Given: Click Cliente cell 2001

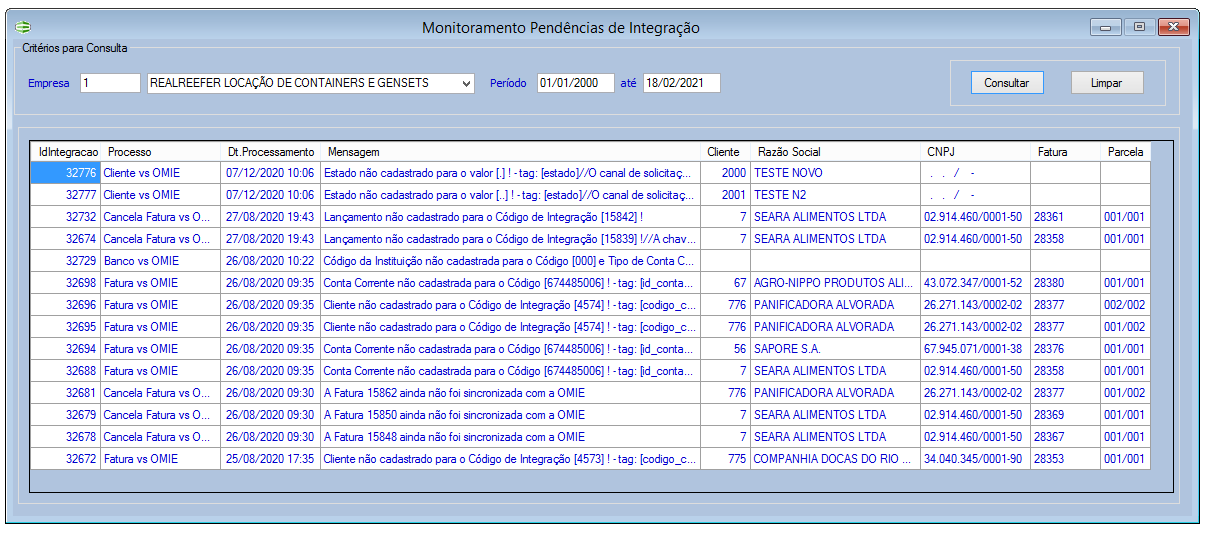Looking at the screenshot, I should (x=726, y=195).
